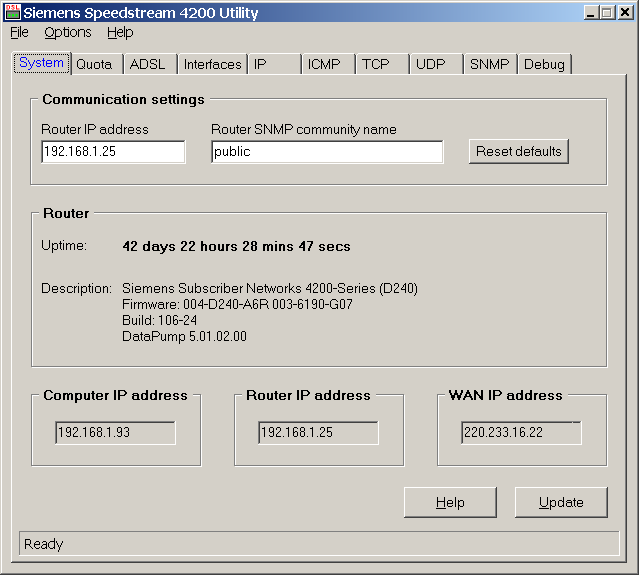Click the DSL application icon in title bar
Viewport: 639px width, 575px height.
pyautogui.click(x=13, y=12)
